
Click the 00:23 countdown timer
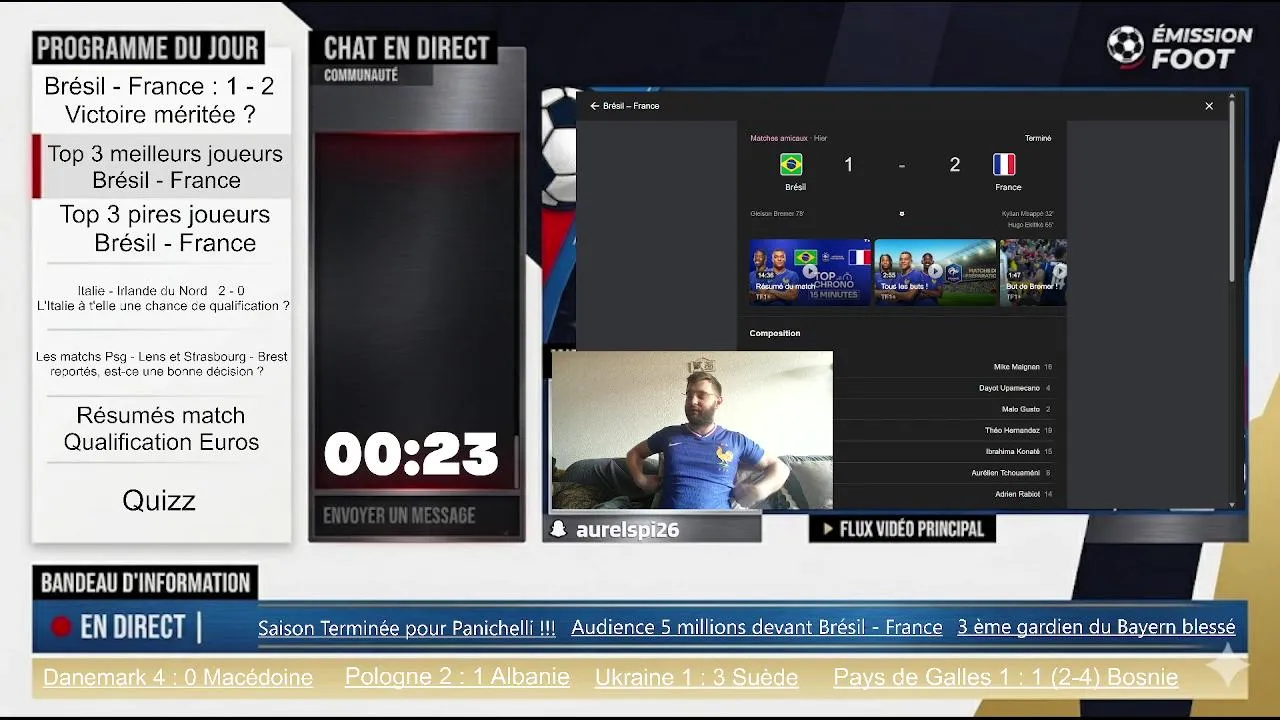(411, 455)
